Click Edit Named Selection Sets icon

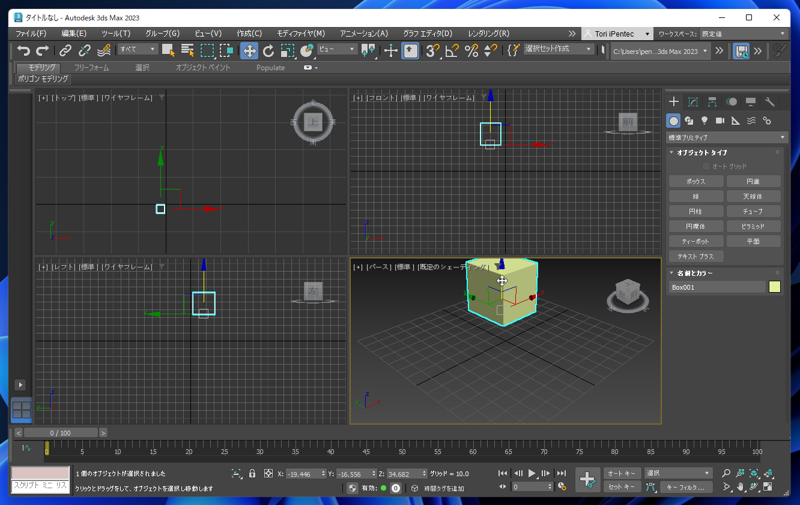(x=513, y=50)
